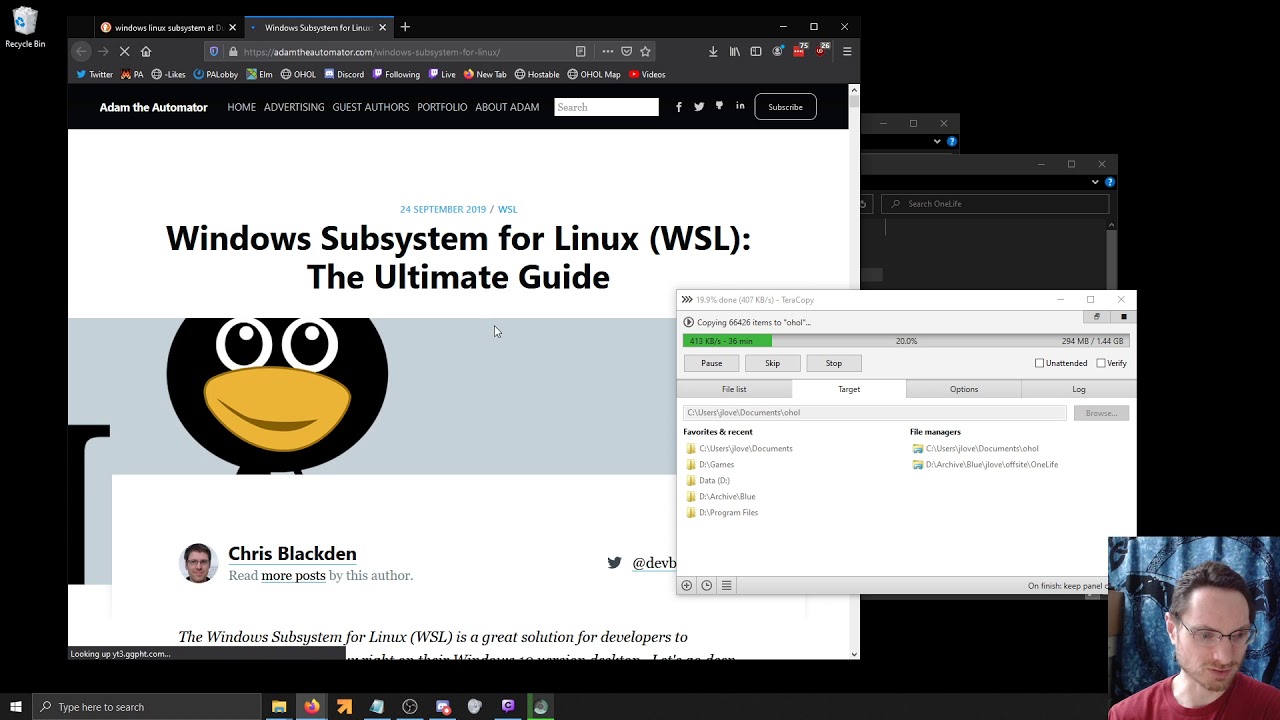1280x720 pixels.
Task: Enable the Unattended checkbox in TeraCopy
Action: tap(1040, 363)
